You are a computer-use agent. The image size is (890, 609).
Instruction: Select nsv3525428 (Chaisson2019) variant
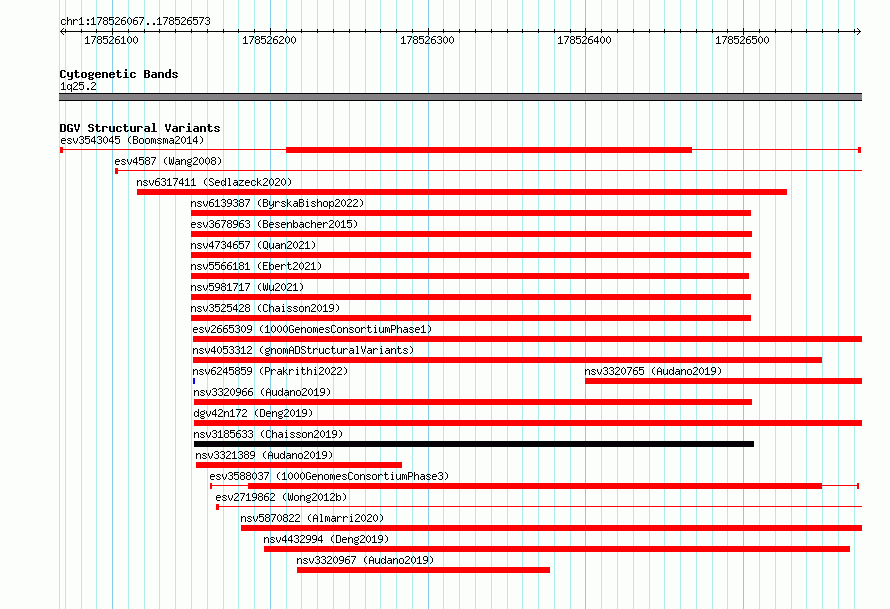pyautogui.click(x=265, y=308)
